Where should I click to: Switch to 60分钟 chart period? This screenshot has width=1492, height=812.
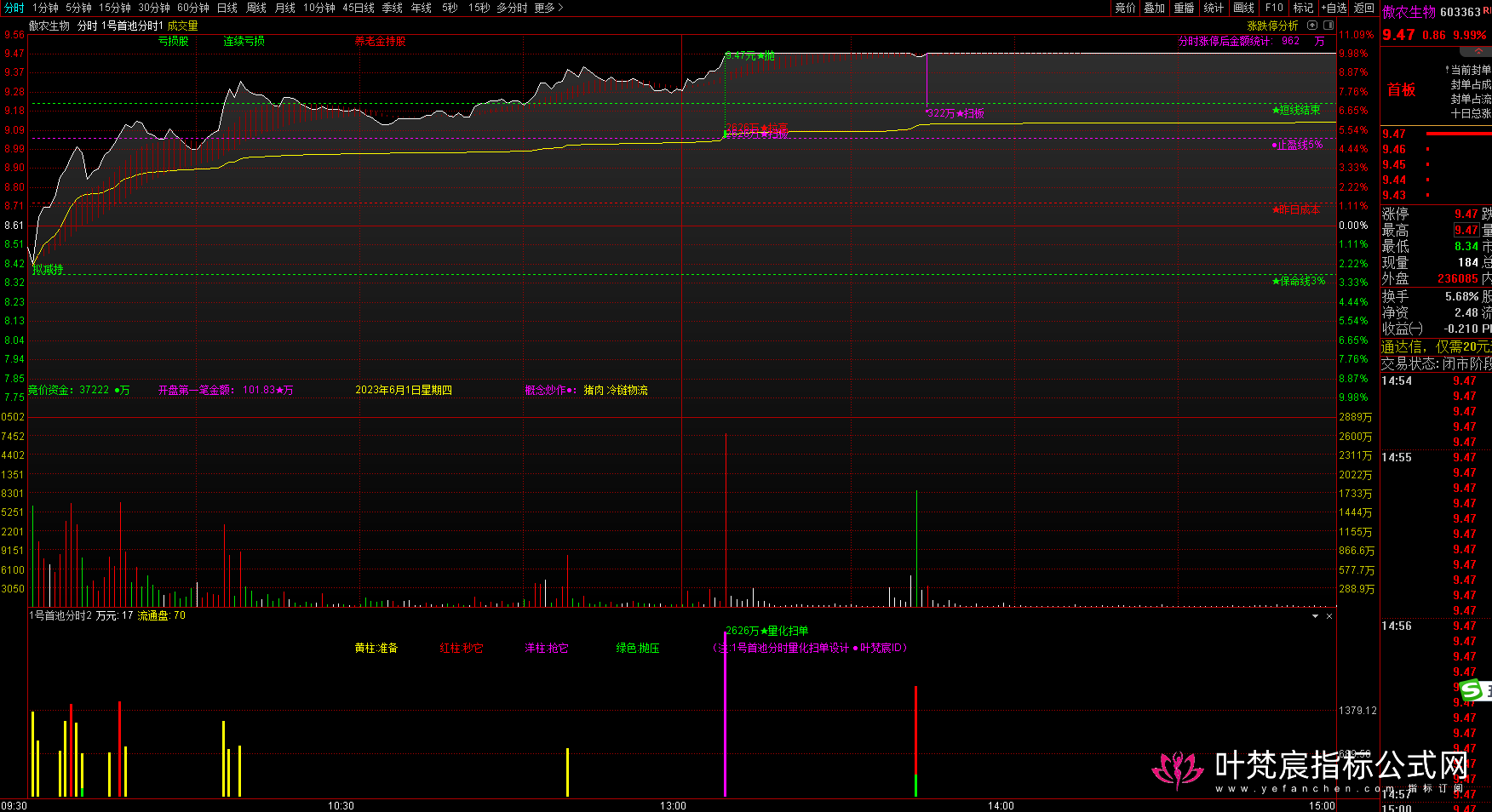point(193,8)
